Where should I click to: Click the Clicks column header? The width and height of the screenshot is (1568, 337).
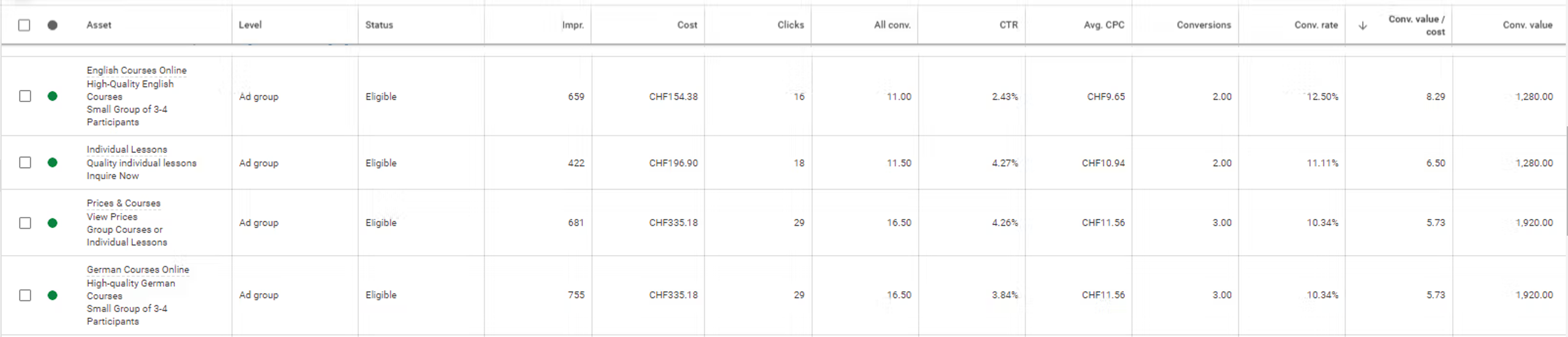(x=791, y=25)
